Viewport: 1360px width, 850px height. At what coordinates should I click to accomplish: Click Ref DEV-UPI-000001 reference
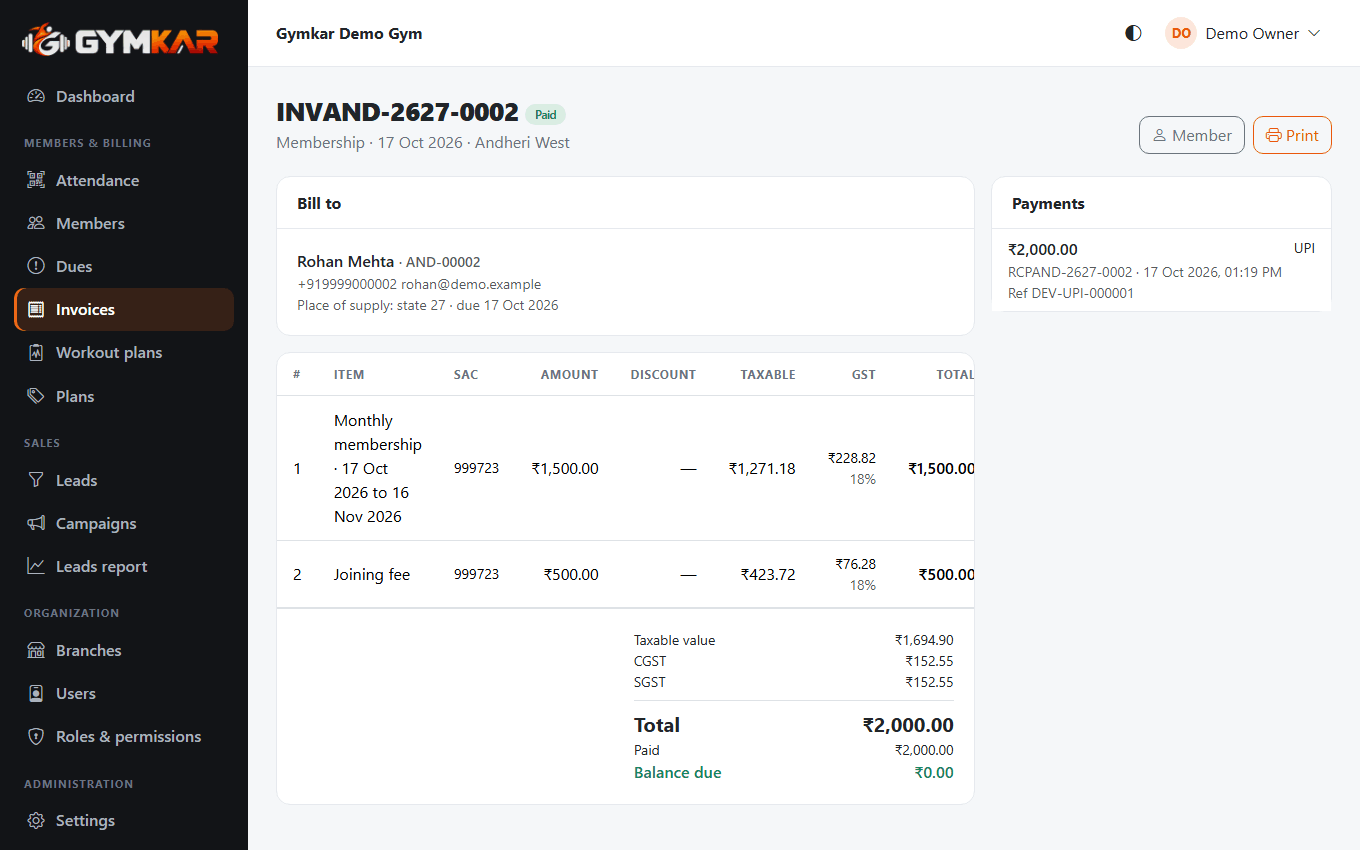[1071, 294]
